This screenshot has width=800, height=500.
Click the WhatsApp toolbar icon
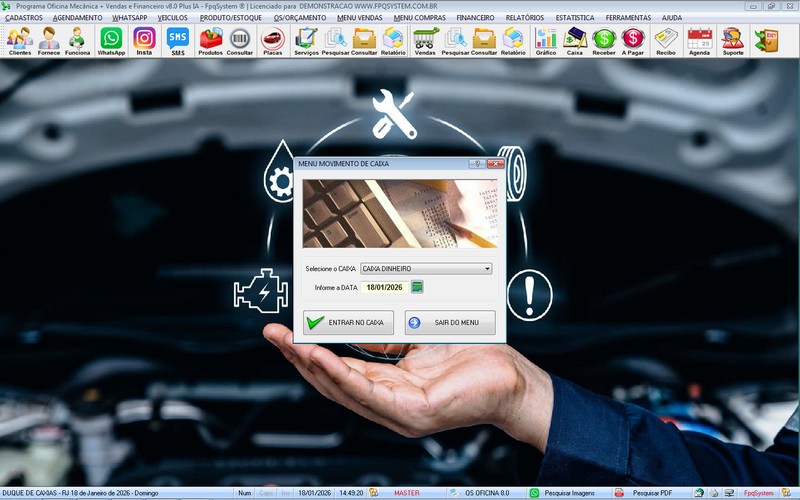click(111, 40)
